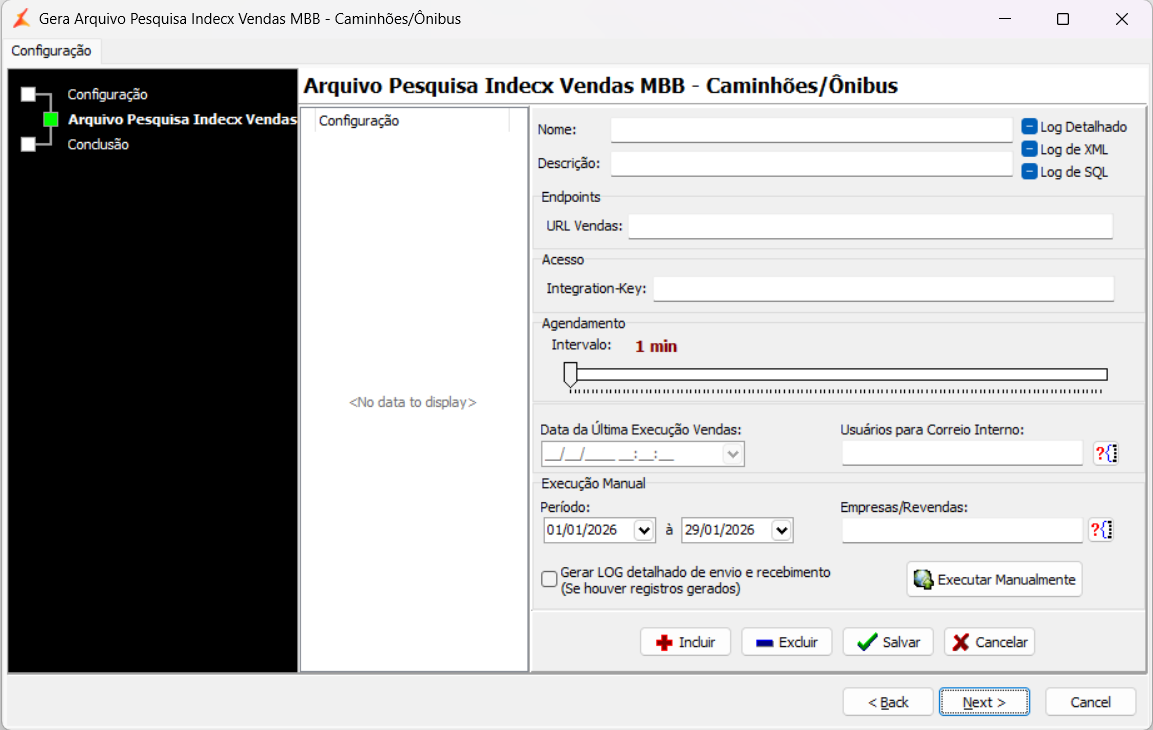Click the green checkmark Salvar icon
1153x730 pixels.
[867, 642]
